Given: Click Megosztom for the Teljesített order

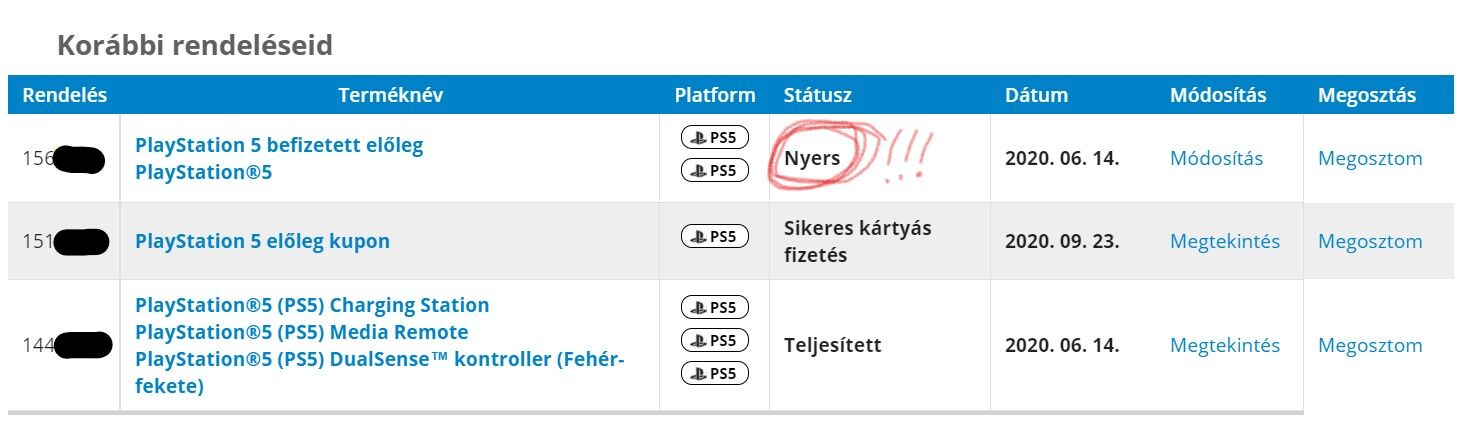Looking at the screenshot, I should point(1369,345).
